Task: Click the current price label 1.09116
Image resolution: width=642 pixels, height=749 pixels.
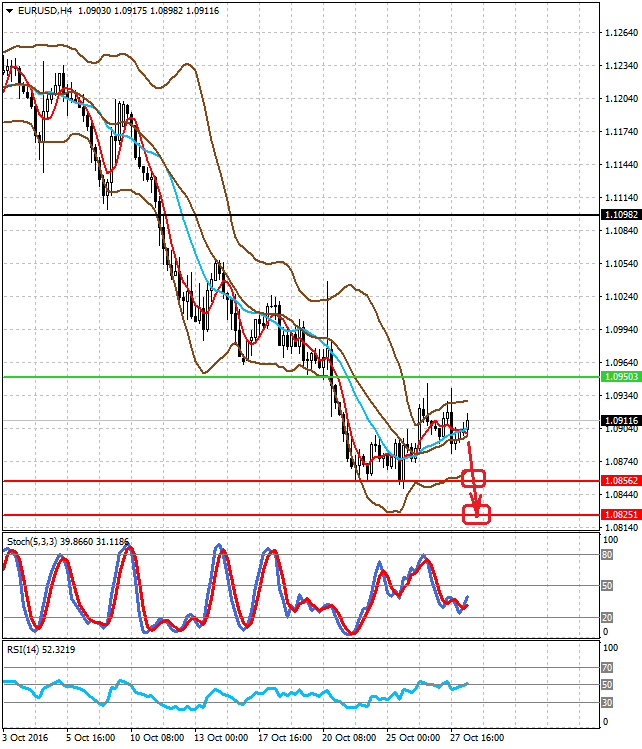Action: pyautogui.click(x=621, y=421)
